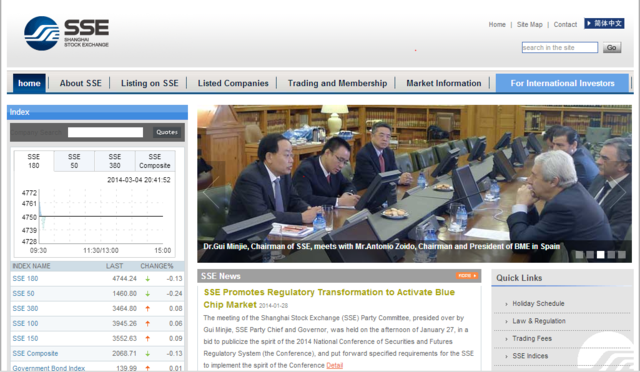Open the Site Map link
The width and height of the screenshot is (640, 372).
(x=529, y=25)
